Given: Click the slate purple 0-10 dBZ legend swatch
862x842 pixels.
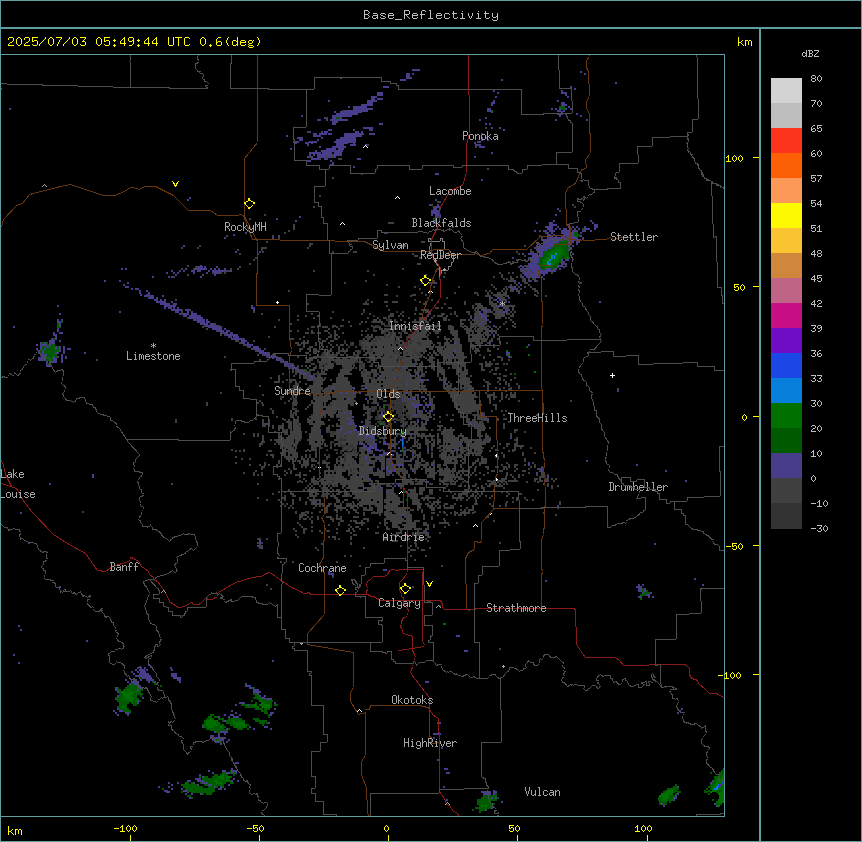Looking at the screenshot, I should pos(786,466).
